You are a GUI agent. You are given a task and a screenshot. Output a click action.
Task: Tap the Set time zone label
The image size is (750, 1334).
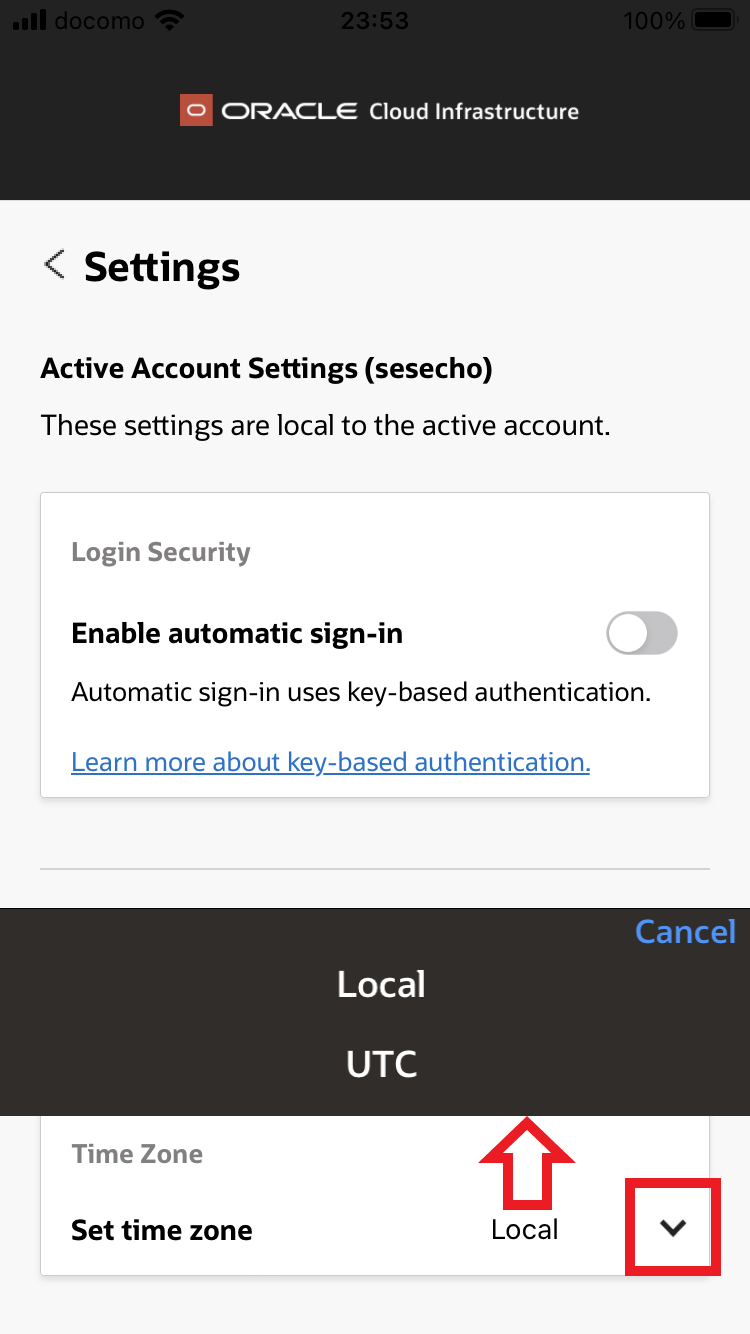[162, 1230]
